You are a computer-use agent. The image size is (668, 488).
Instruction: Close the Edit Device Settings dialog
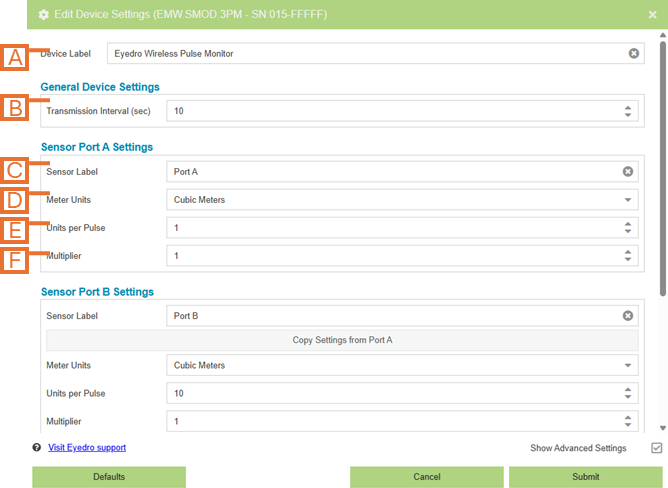(x=652, y=15)
